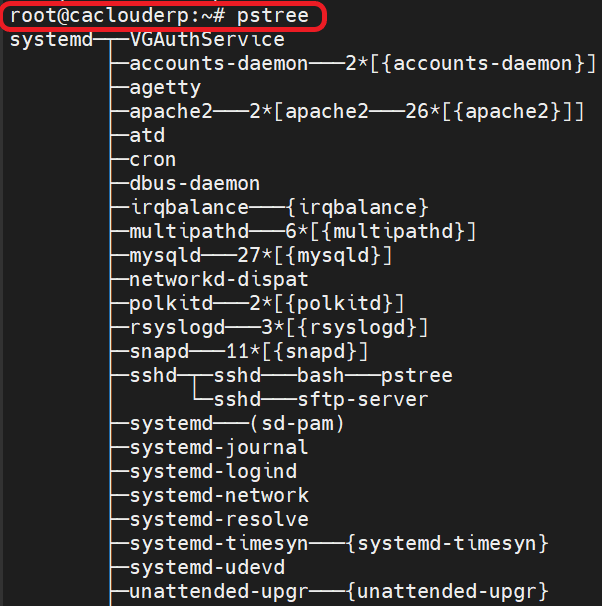The height and width of the screenshot is (606, 602).
Task: Click the cron process entry
Action: [153, 160]
